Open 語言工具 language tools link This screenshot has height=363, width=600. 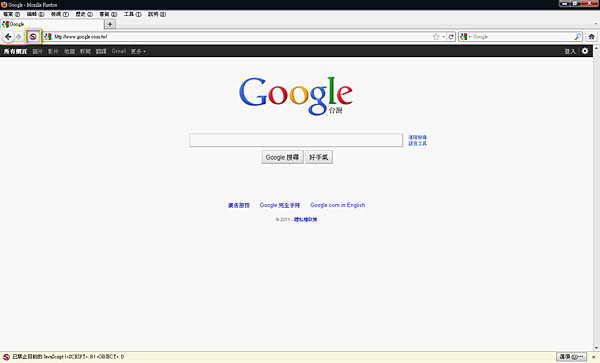(417, 143)
